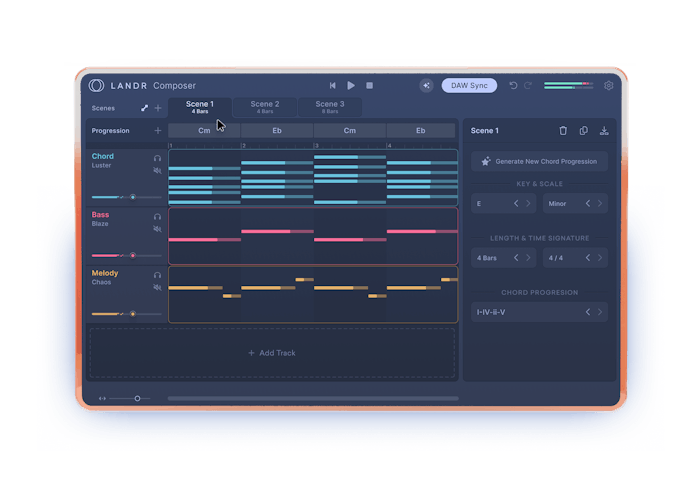The image size is (700, 478).
Task: Undo the last action
Action: (x=513, y=85)
